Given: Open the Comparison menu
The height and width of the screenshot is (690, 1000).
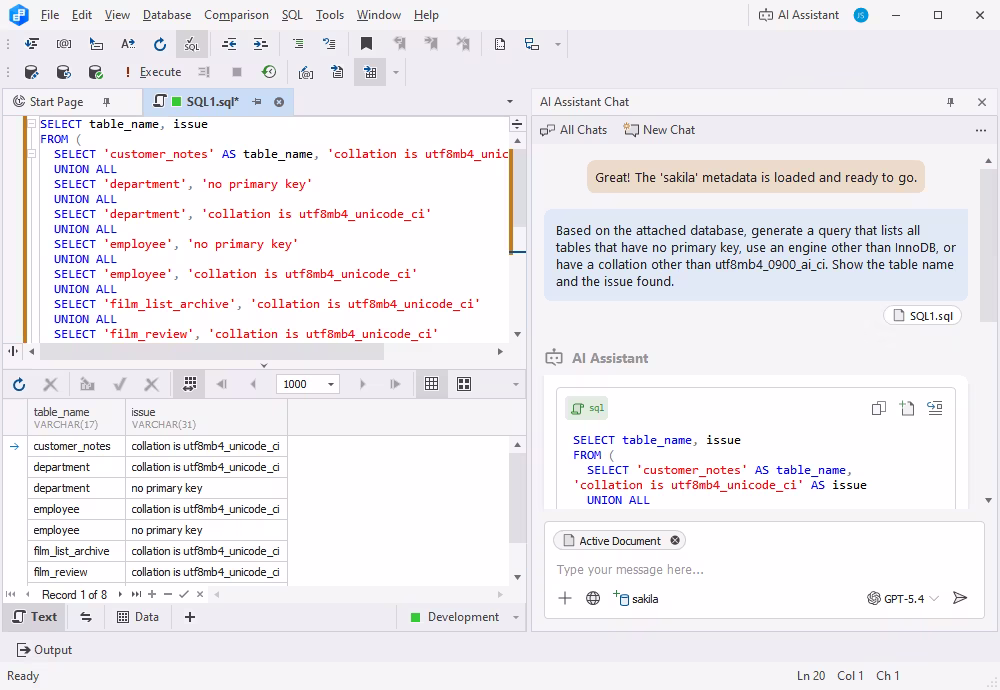Looking at the screenshot, I should pos(236,15).
